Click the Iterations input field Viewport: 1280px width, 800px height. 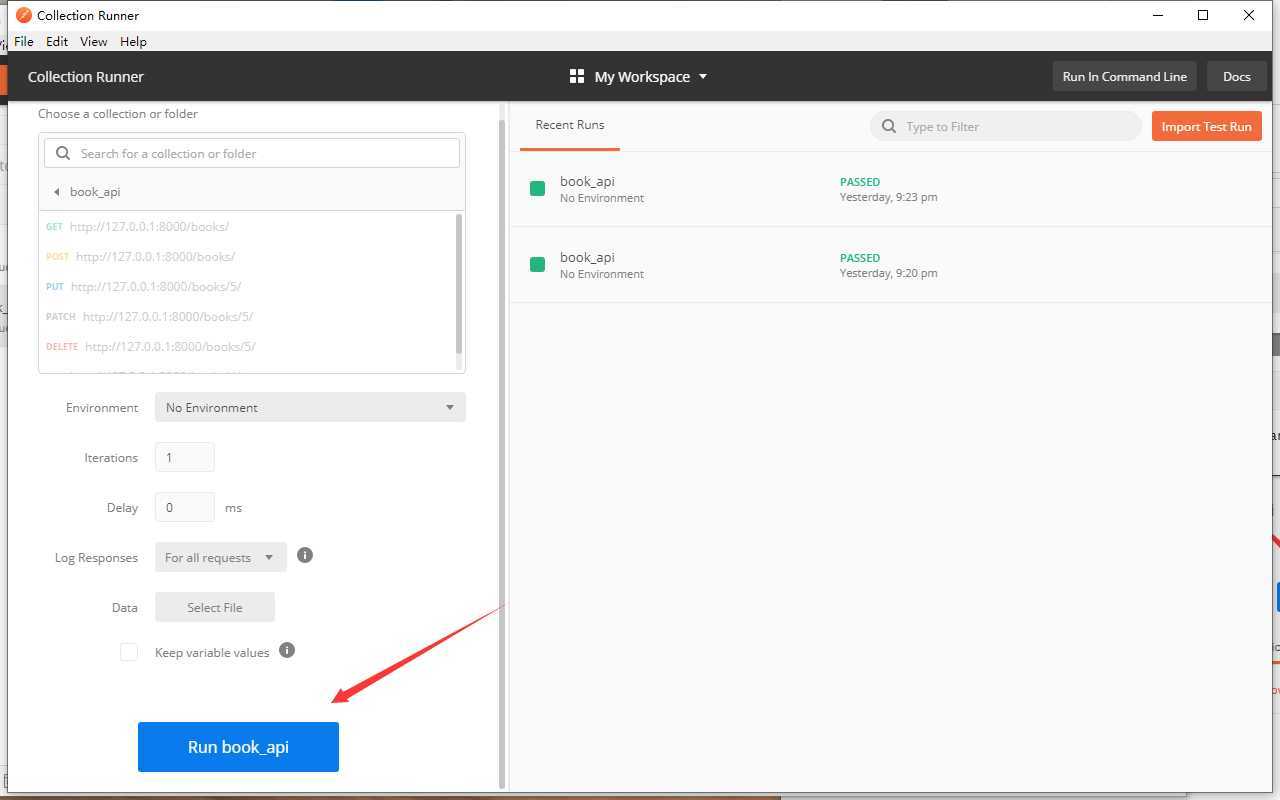(185, 457)
